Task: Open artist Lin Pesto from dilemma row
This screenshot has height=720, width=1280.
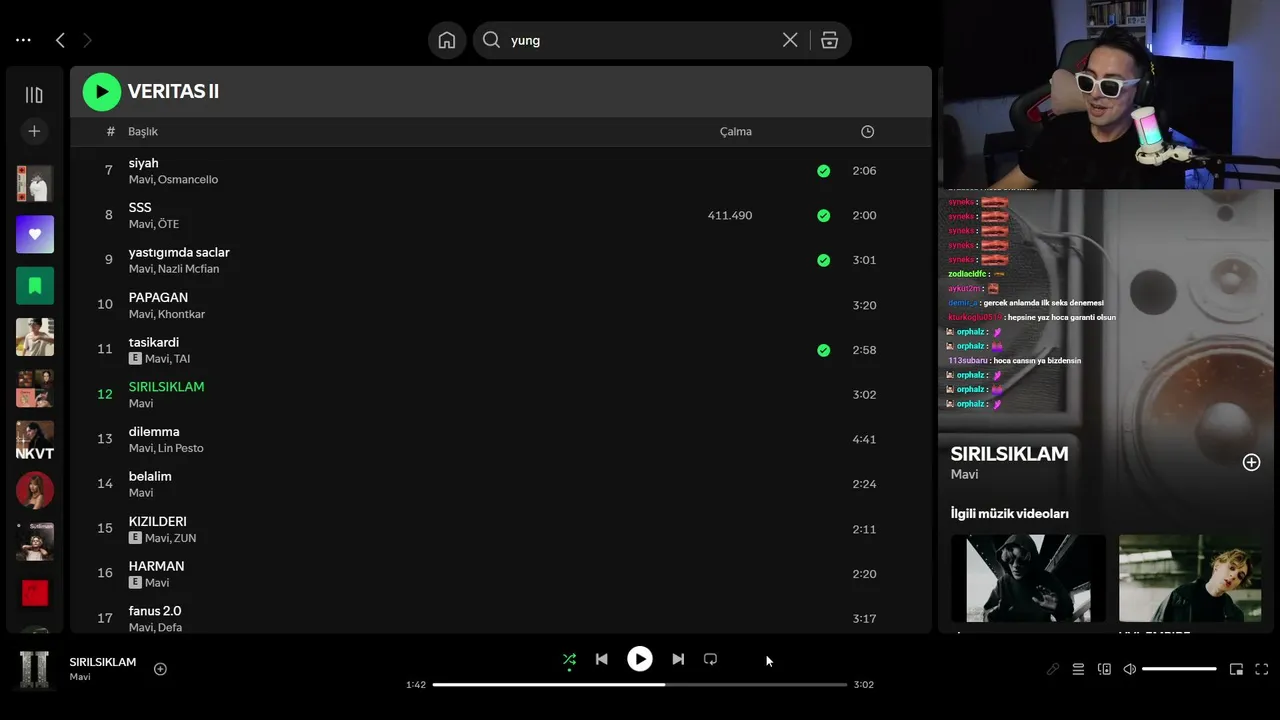Action: coord(181,448)
